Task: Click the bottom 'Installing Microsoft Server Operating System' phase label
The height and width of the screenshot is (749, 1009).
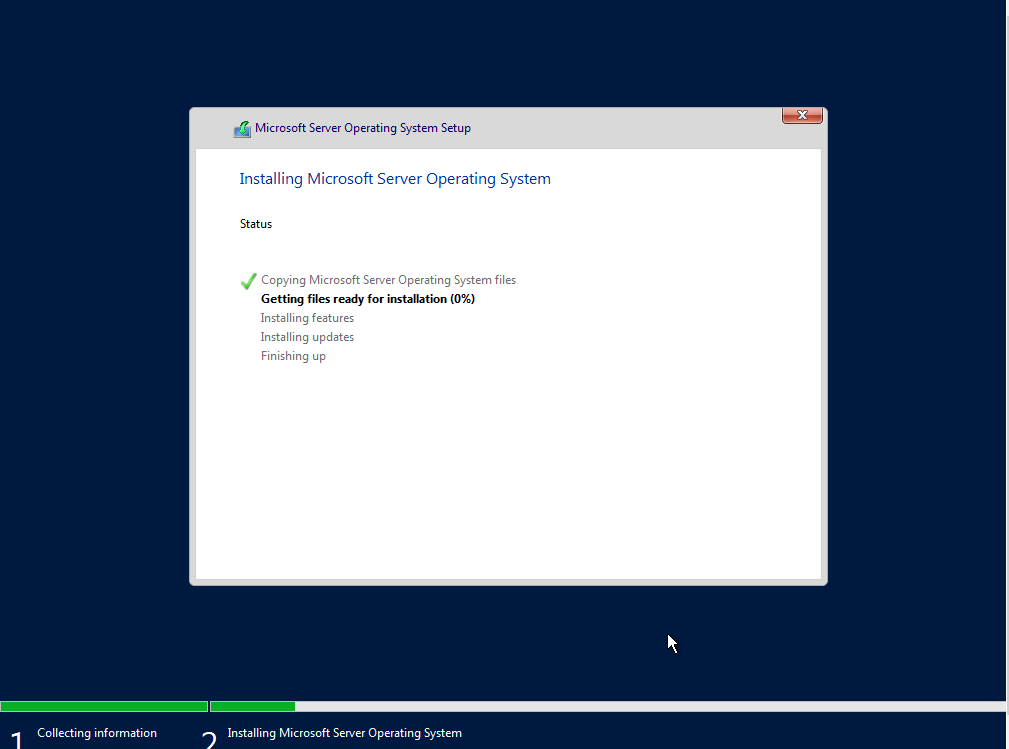Action: 344,733
